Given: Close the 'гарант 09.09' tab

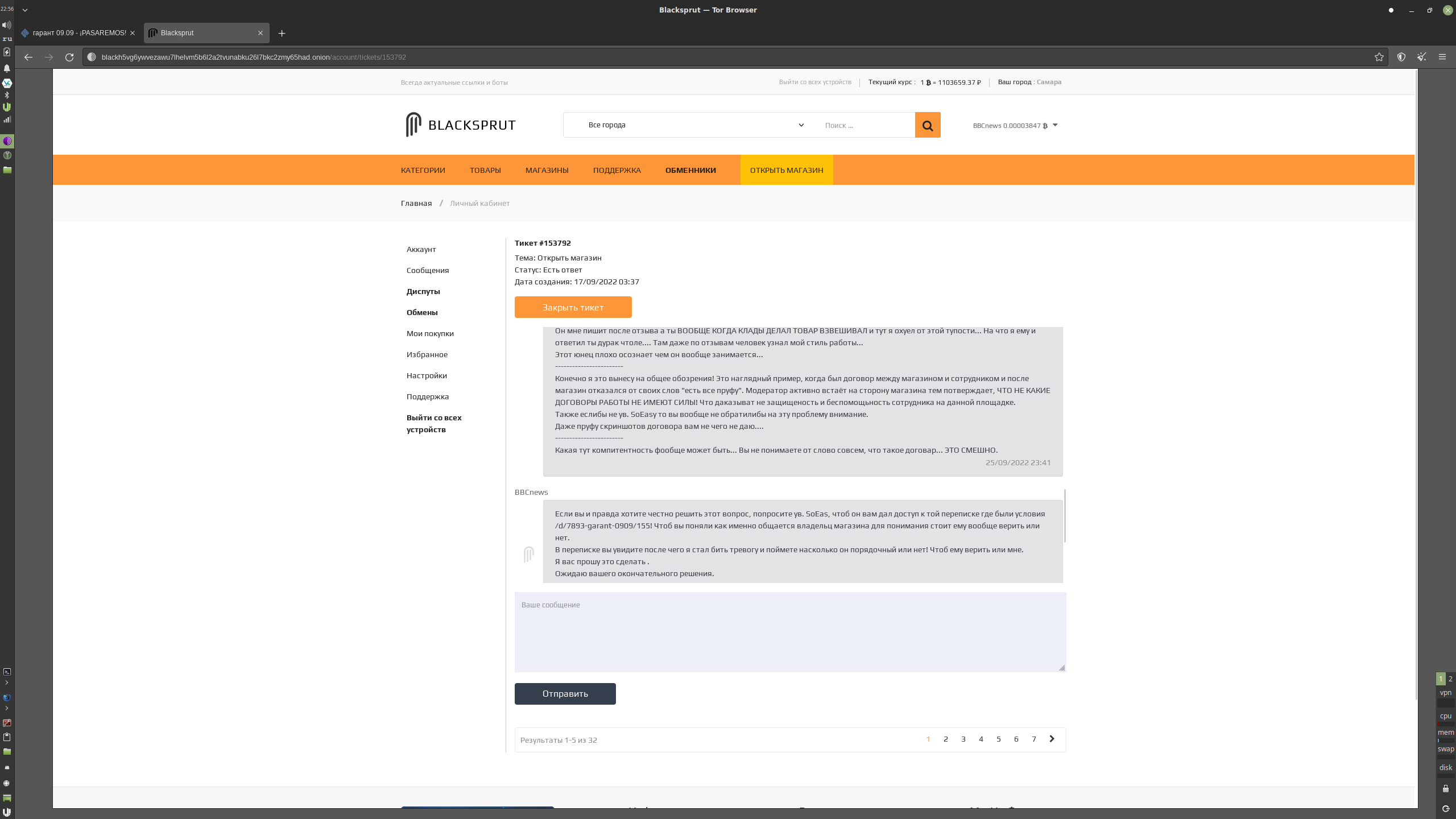Looking at the screenshot, I should pyautogui.click(x=133, y=33).
